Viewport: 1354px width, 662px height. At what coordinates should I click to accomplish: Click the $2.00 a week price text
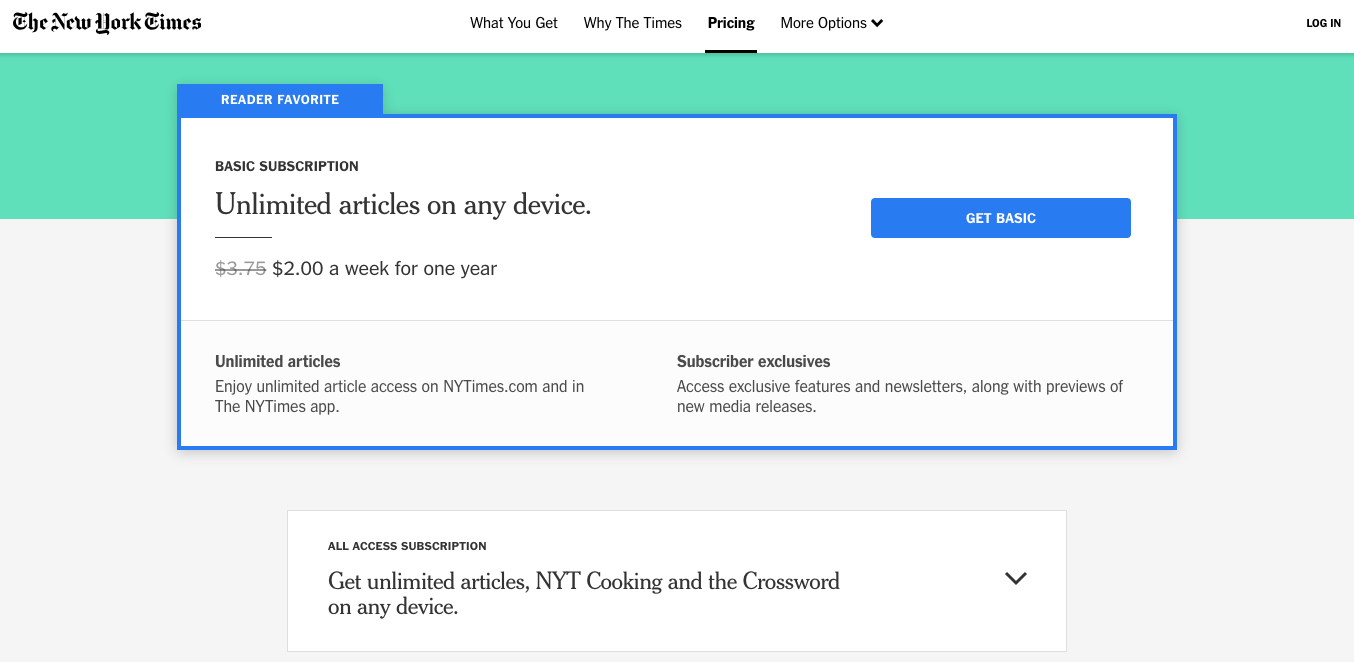click(x=385, y=268)
